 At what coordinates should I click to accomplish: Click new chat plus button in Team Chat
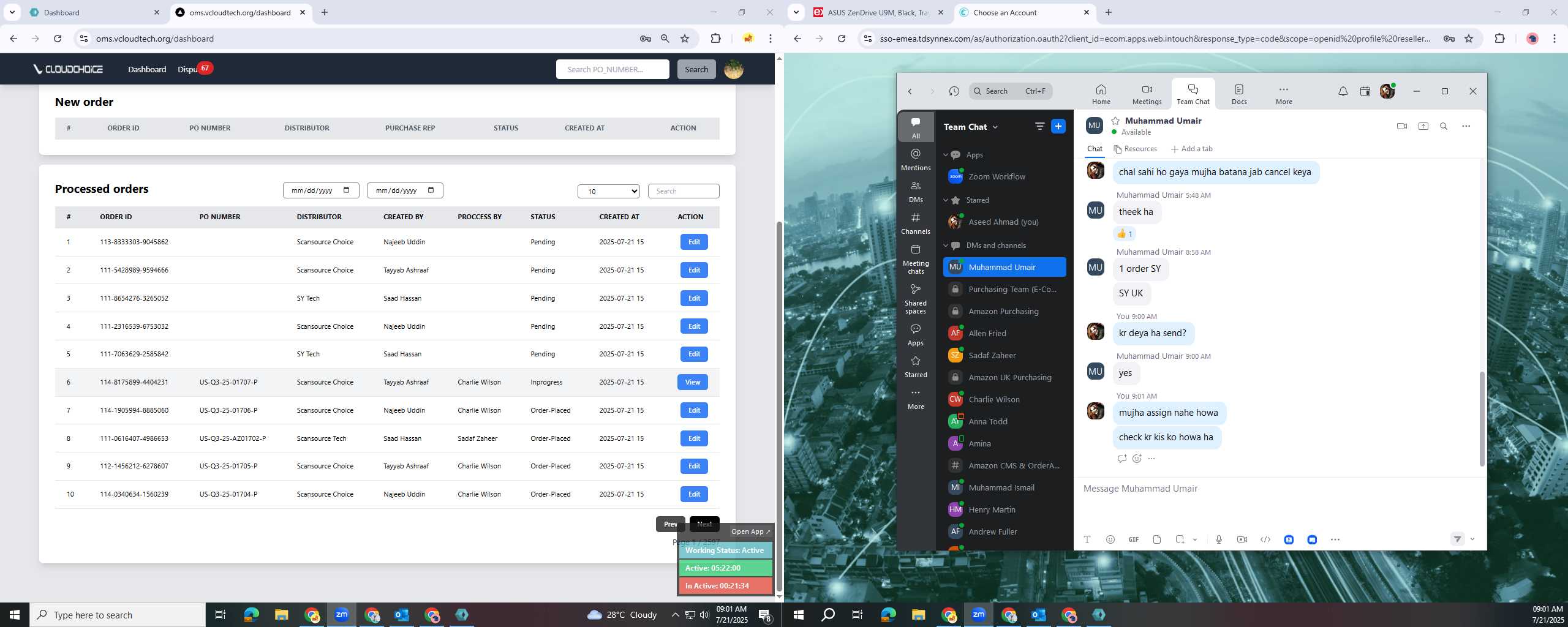tap(1058, 126)
